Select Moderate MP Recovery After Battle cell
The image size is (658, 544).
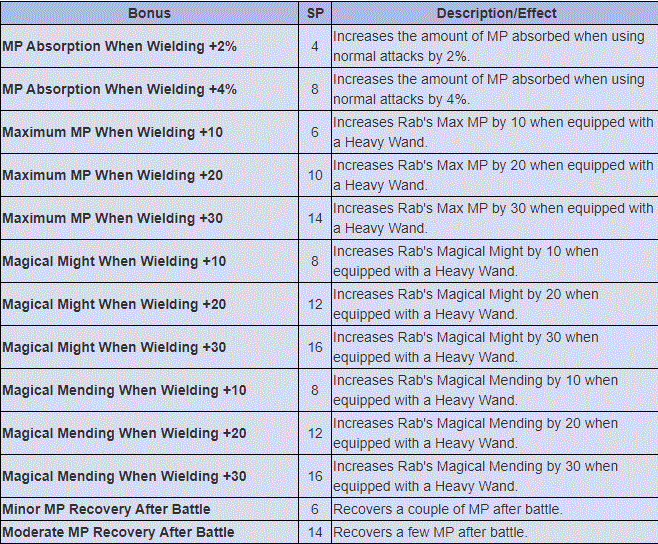pos(118,531)
